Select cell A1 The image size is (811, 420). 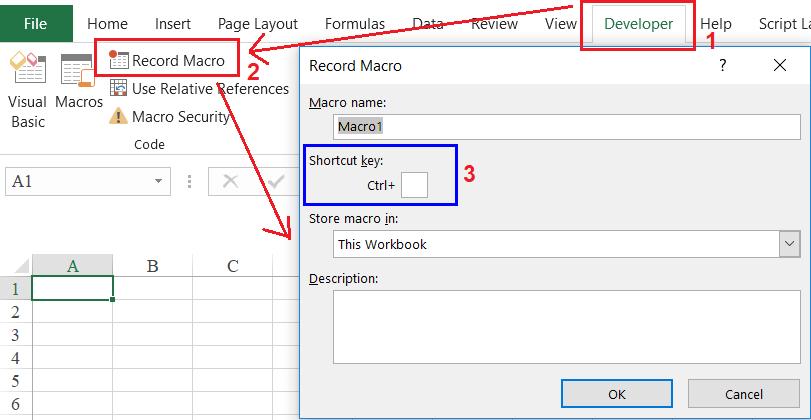tap(72, 288)
